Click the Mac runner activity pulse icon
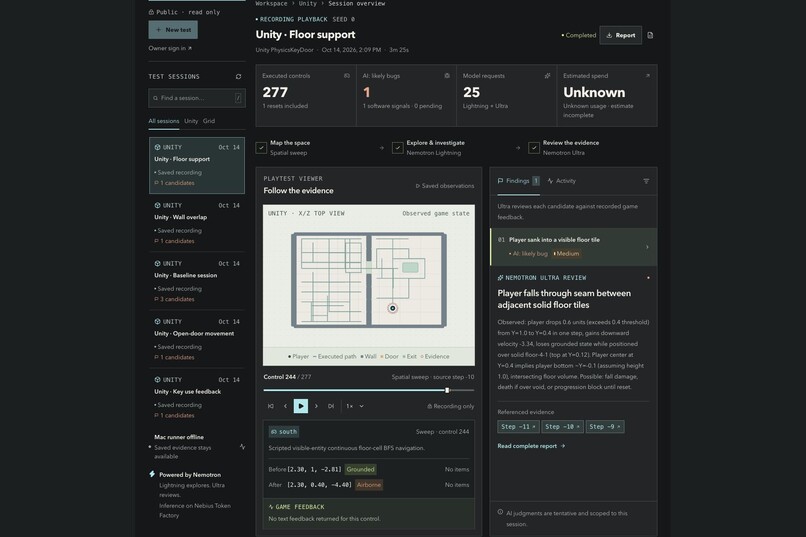The width and height of the screenshot is (806, 537). coord(242,447)
